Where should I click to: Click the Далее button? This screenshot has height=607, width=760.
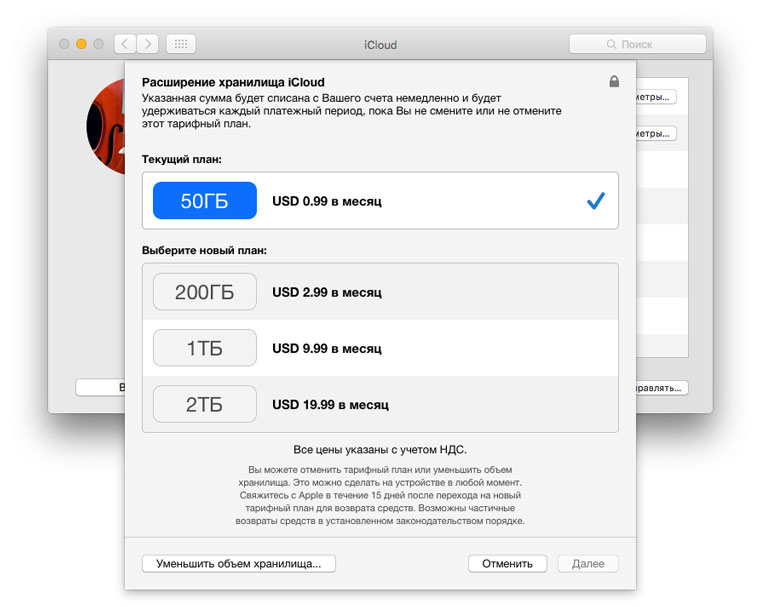(588, 564)
